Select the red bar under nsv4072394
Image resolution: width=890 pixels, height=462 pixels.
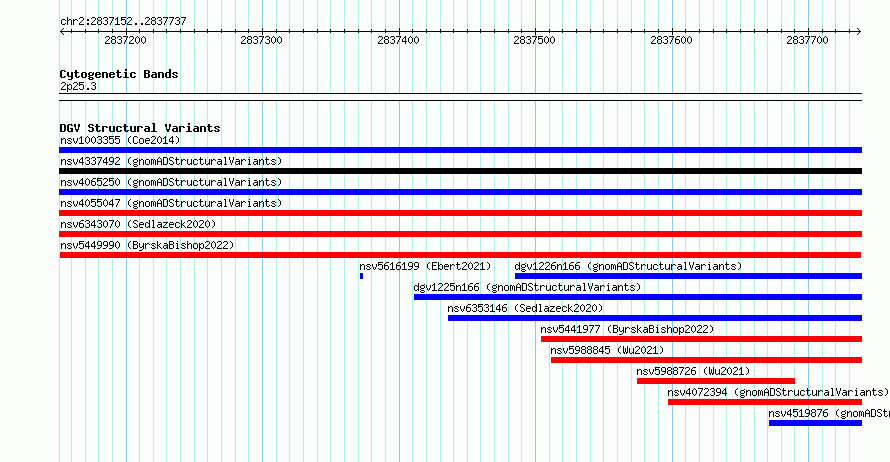click(x=765, y=402)
